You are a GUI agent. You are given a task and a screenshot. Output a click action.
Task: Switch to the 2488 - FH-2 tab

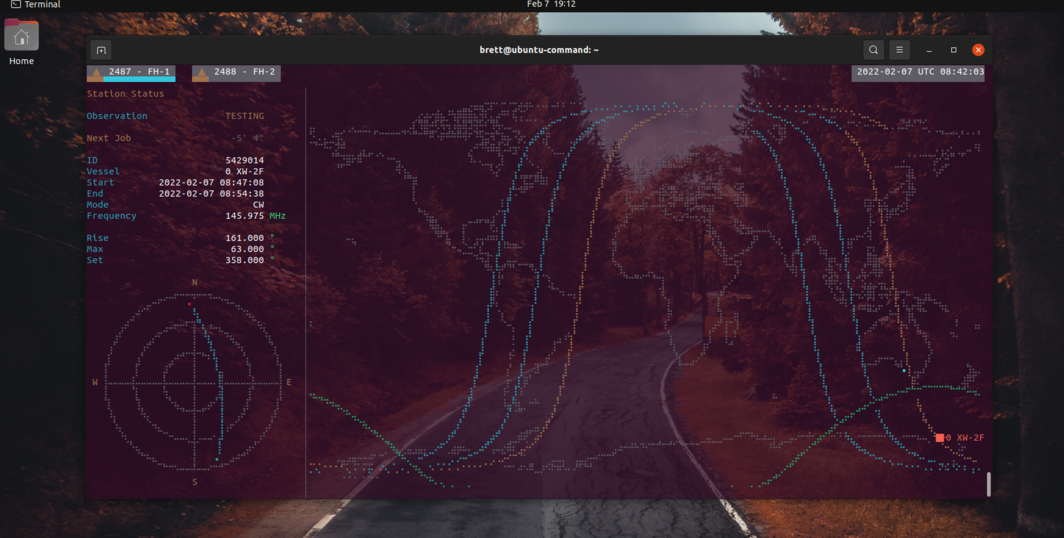coord(244,72)
